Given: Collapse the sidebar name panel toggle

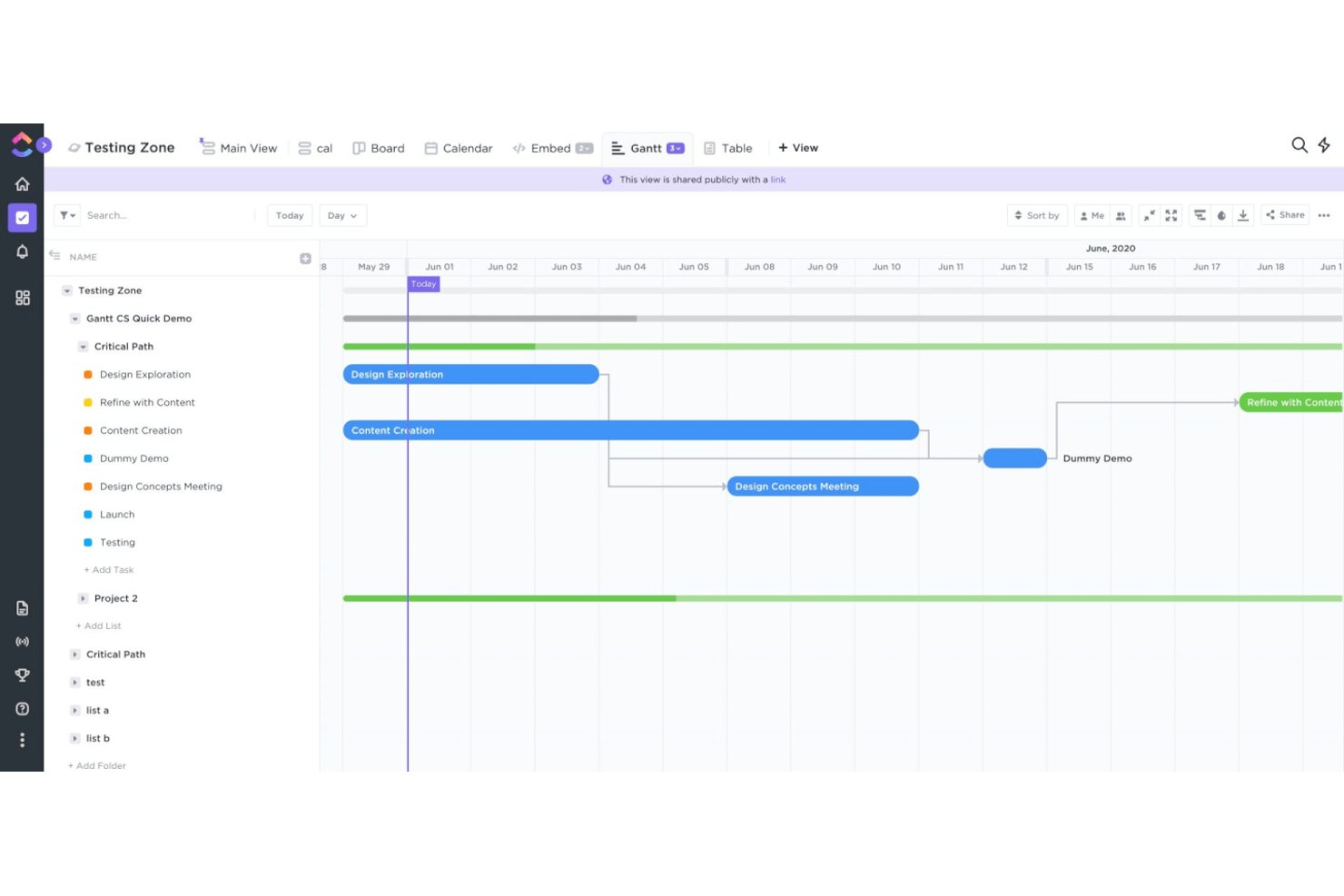Looking at the screenshot, I should pos(54,256).
